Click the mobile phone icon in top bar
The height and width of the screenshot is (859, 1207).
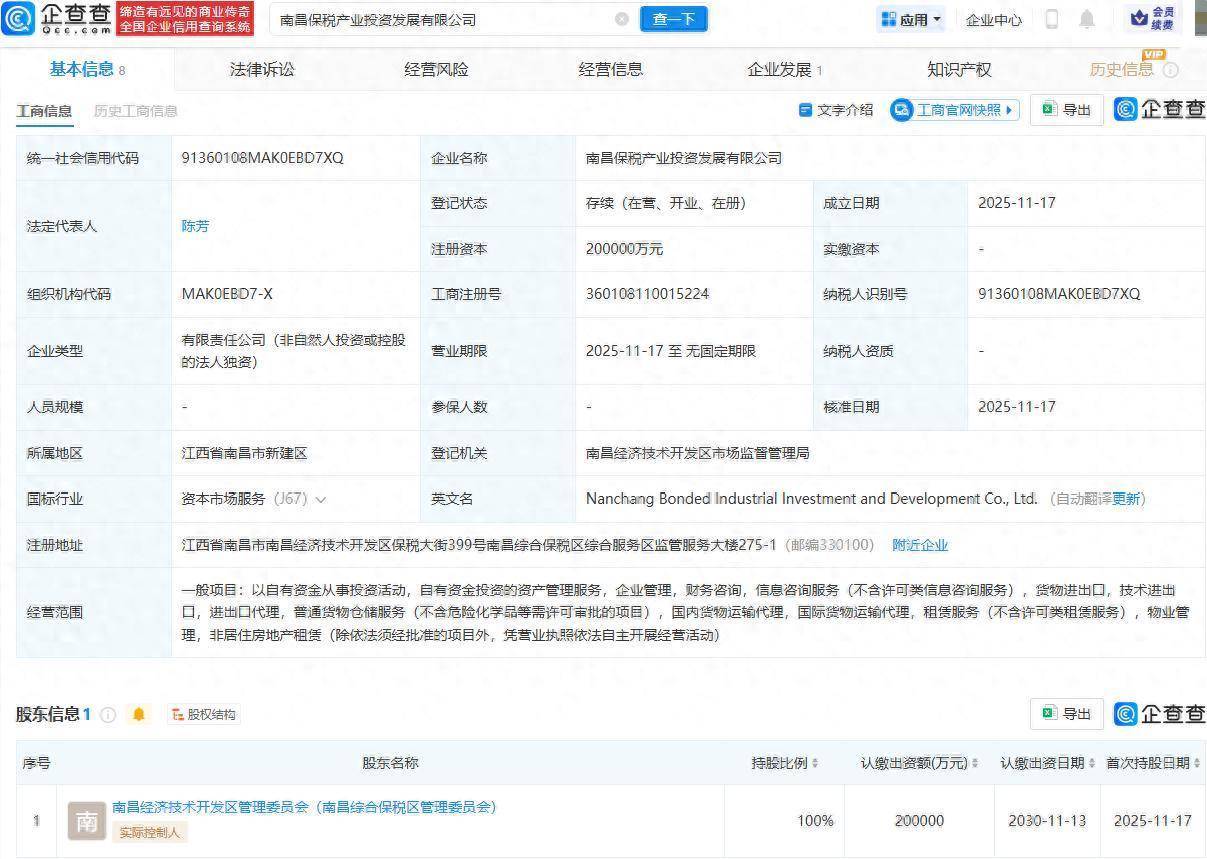coord(1053,19)
